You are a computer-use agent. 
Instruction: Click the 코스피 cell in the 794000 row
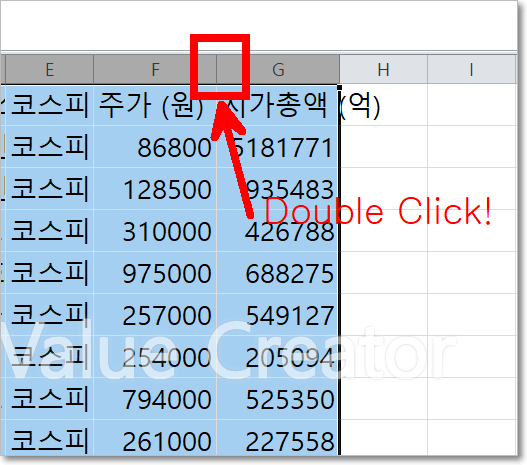[49, 399]
